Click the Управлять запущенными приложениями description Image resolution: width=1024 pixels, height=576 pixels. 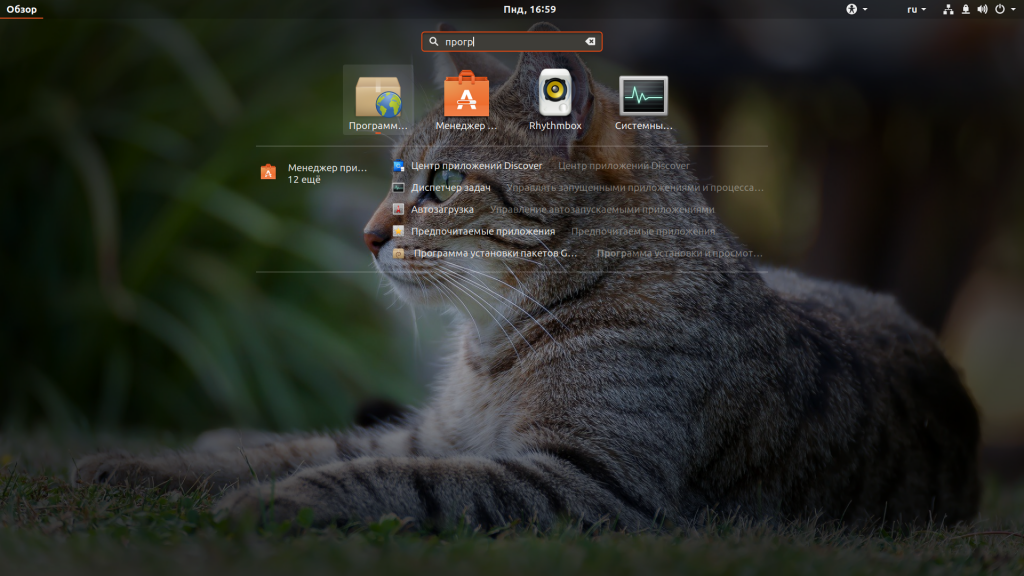[x=635, y=187]
